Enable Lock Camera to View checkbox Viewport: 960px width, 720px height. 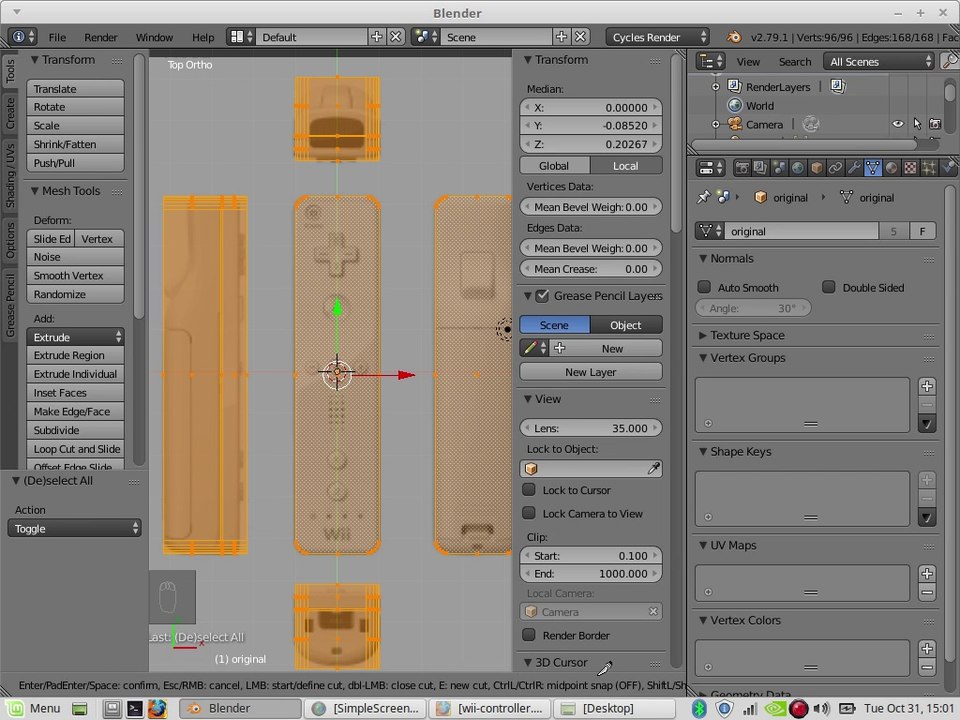point(529,513)
